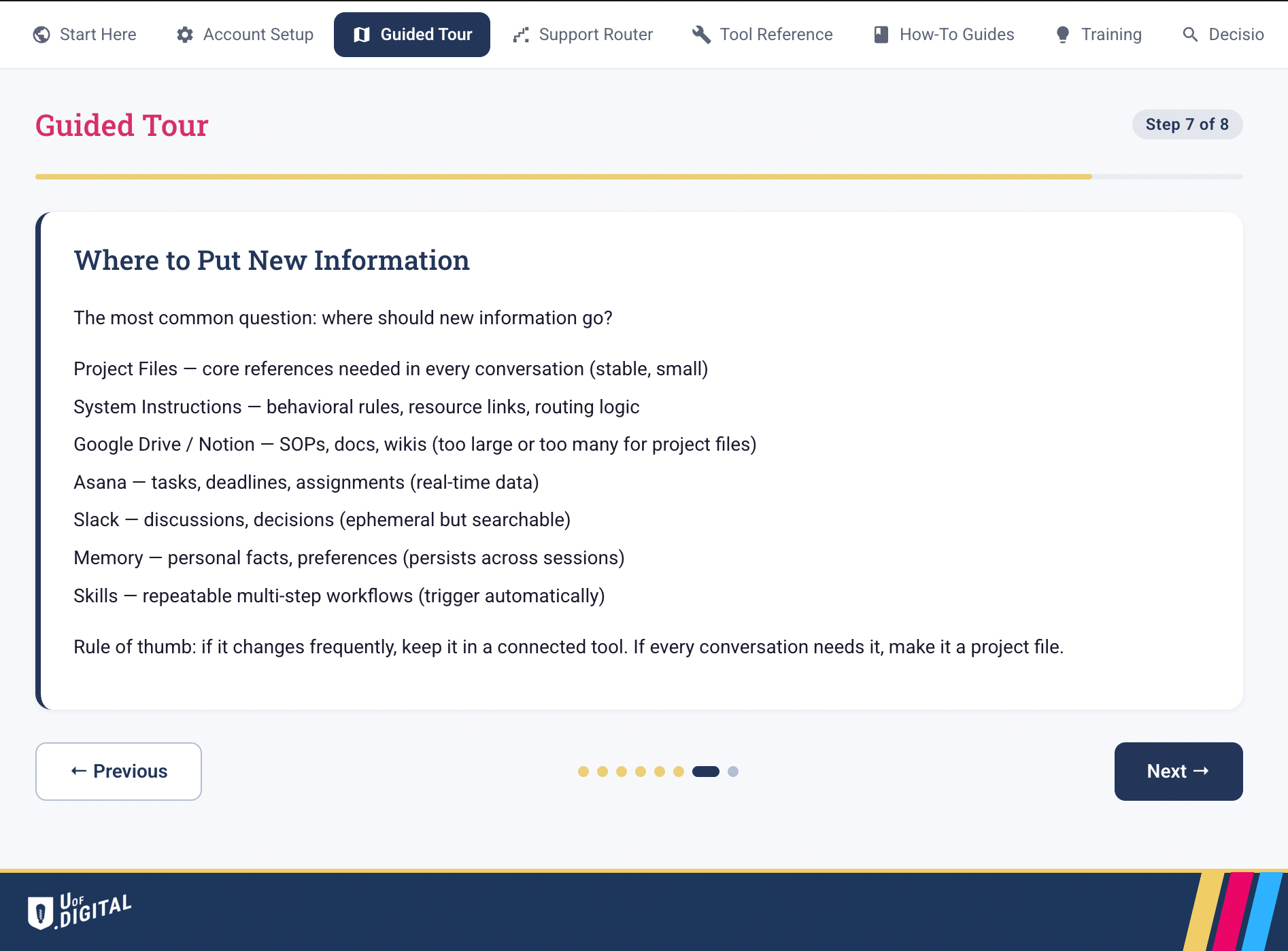Screen dimensions: 1288x951
Task: Go to the Support Router tab
Action: [x=583, y=35]
